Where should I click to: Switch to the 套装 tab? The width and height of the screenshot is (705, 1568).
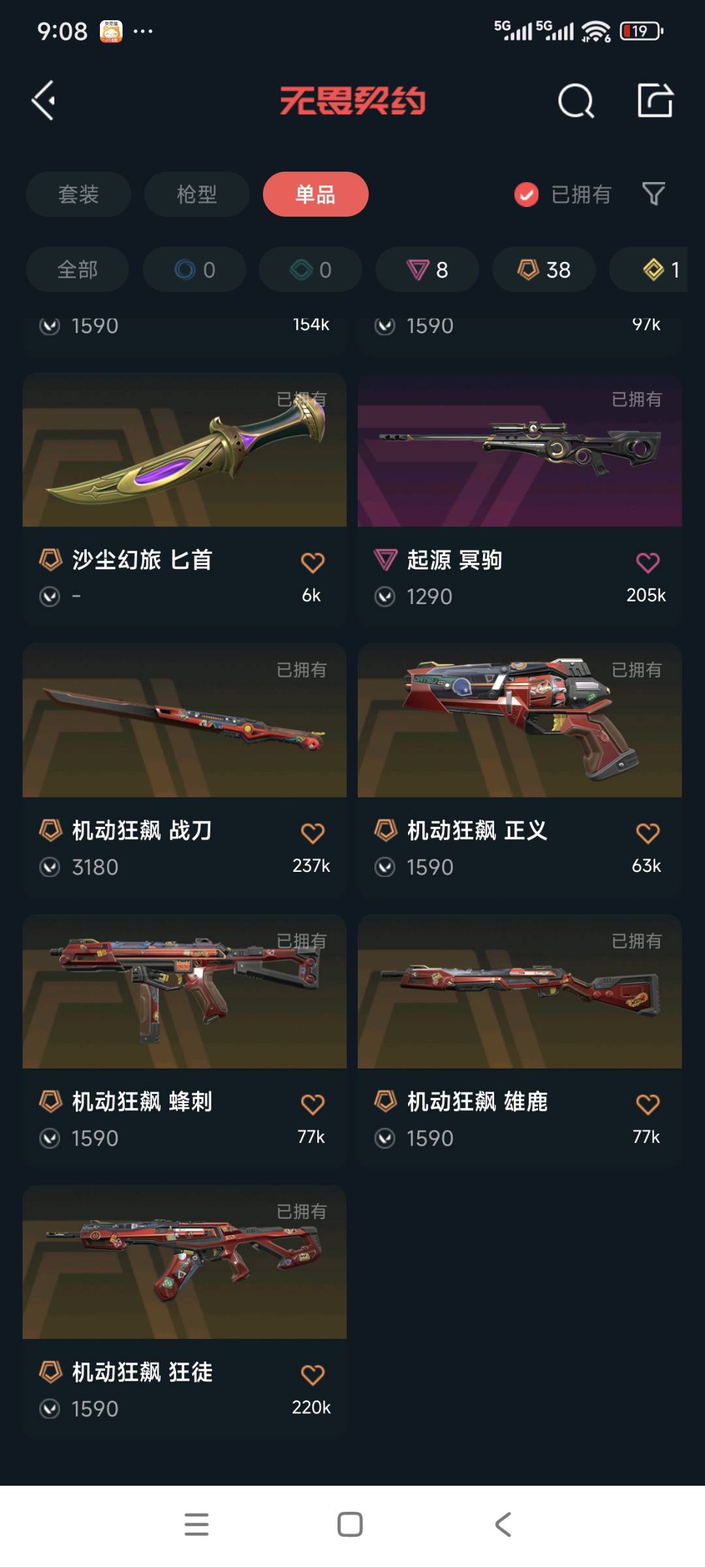click(x=78, y=194)
